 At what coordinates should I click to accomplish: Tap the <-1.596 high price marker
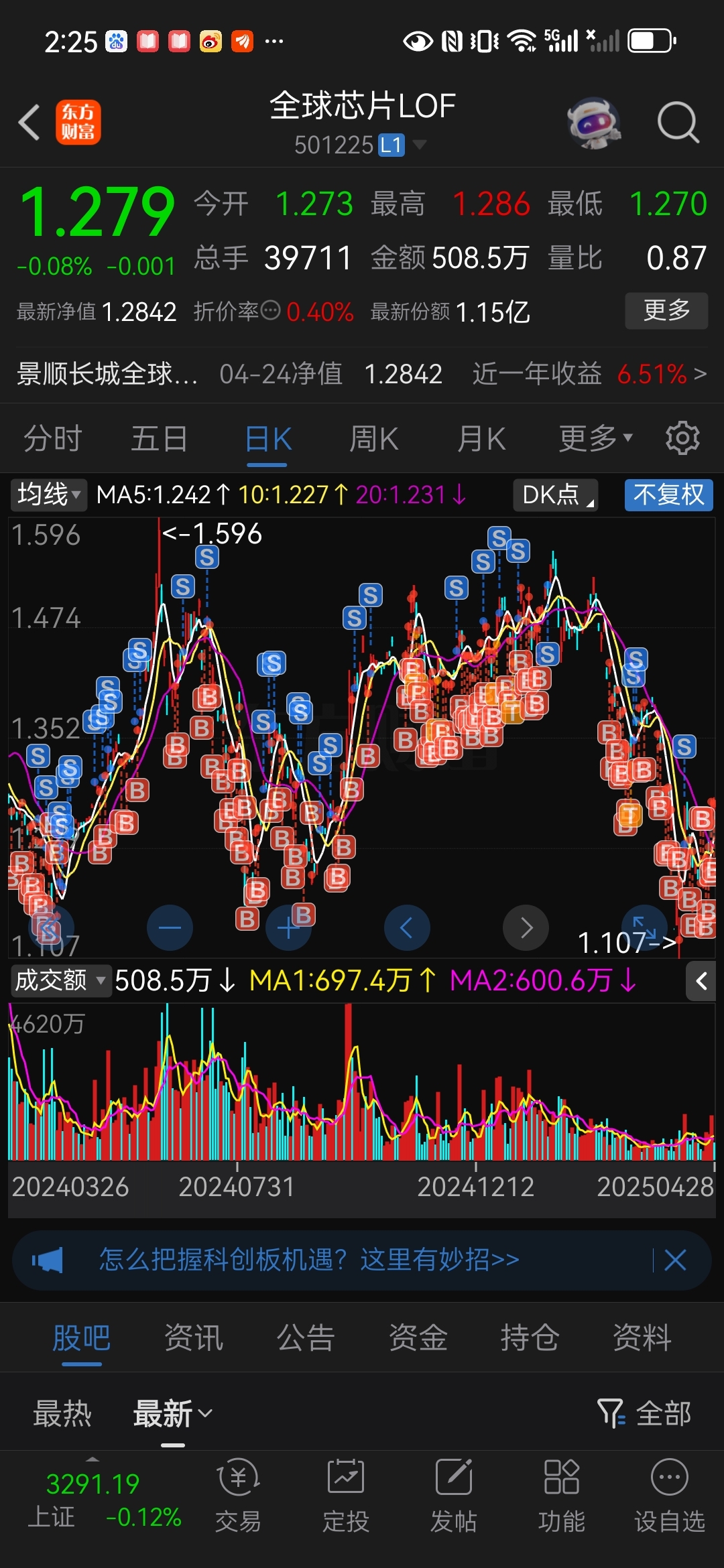pyautogui.click(x=212, y=534)
